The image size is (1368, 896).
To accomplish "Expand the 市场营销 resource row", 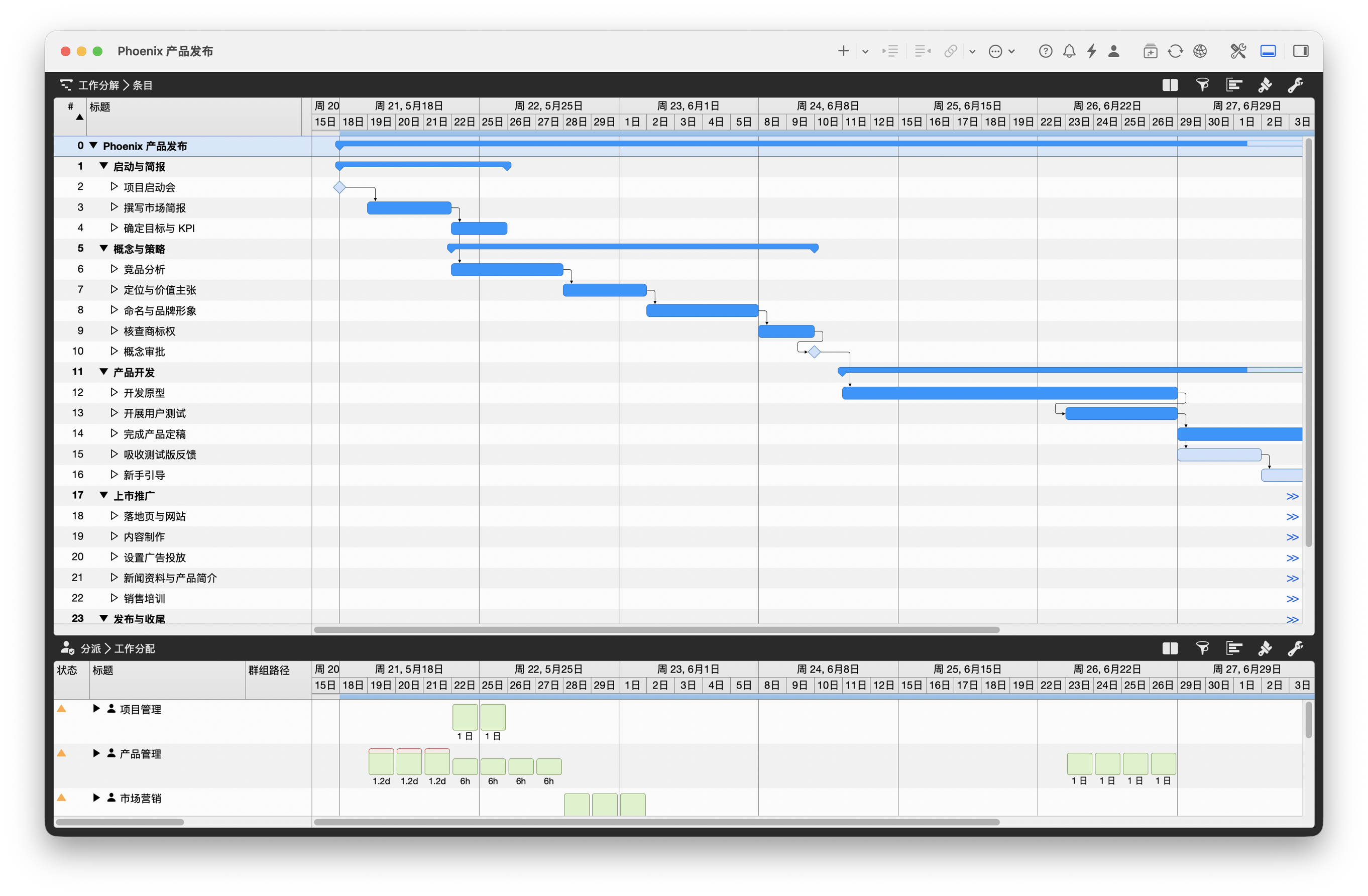I will 96,798.
